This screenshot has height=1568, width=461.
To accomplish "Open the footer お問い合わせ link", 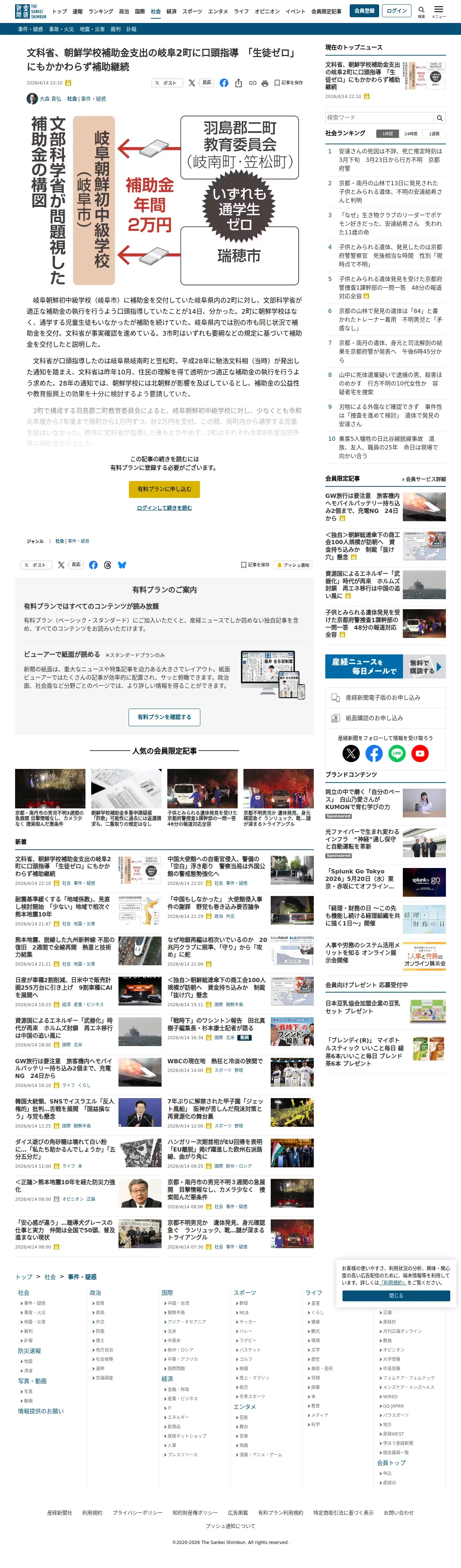I will click(x=398, y=1513).
